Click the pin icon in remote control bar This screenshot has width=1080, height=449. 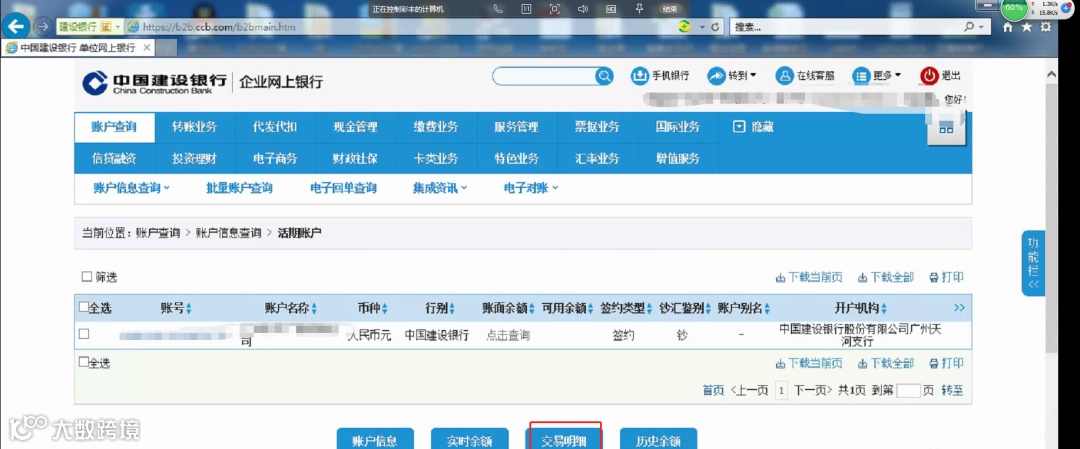click(638, 9)
